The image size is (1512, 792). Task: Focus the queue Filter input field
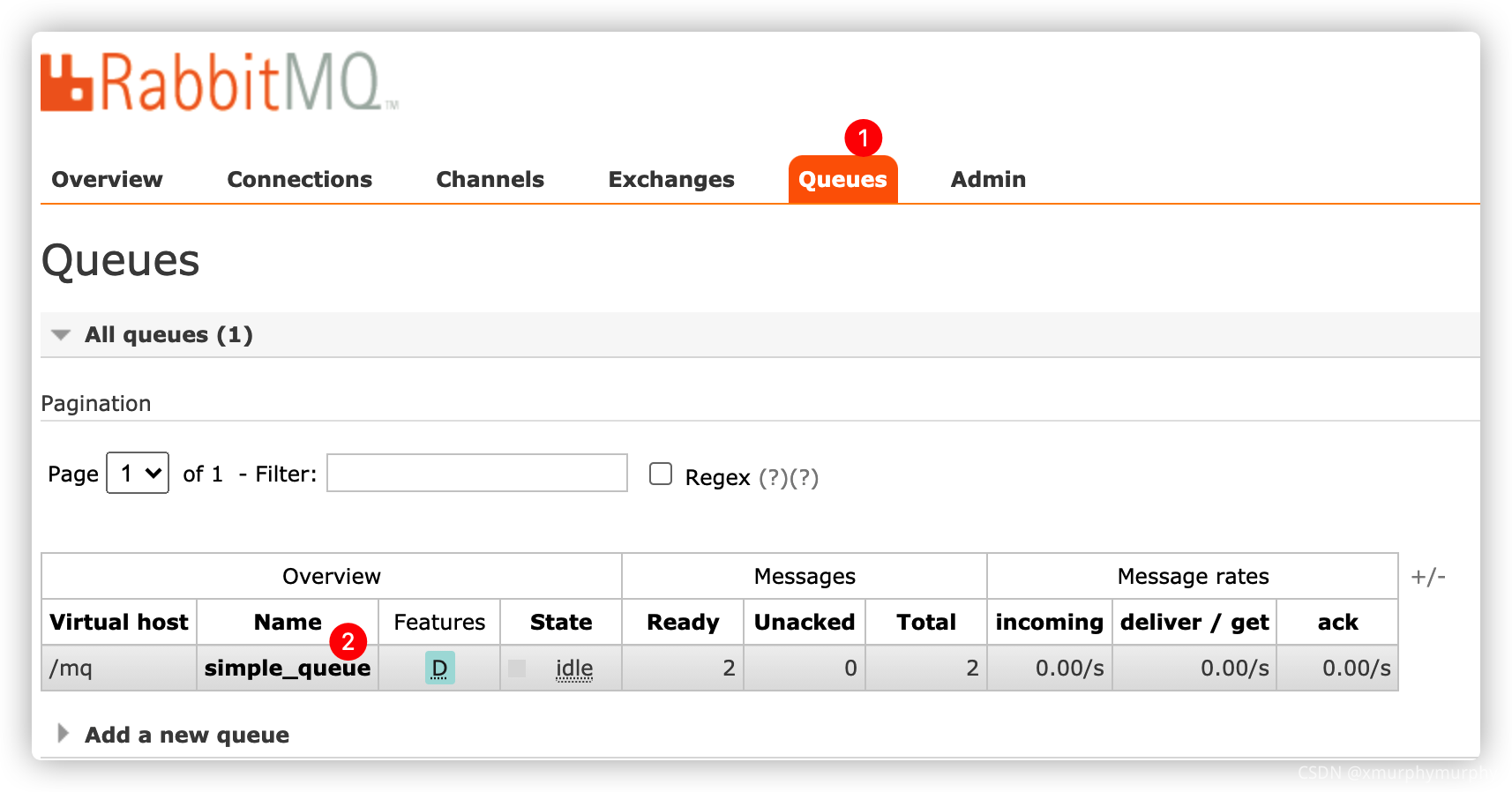[x=477, y=473]
